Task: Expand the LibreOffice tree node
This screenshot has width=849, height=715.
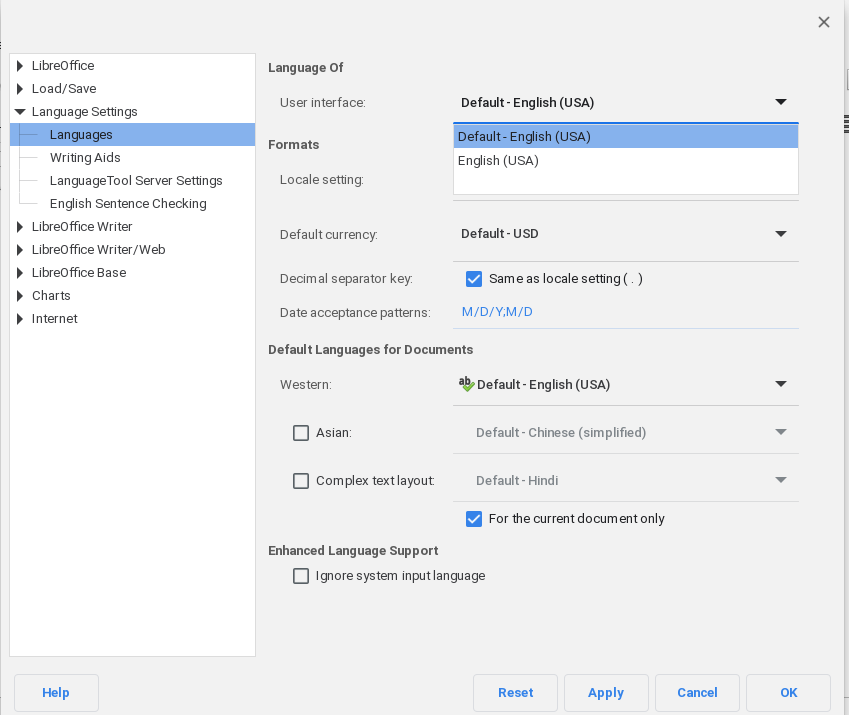Action: (x=20, y=66)
